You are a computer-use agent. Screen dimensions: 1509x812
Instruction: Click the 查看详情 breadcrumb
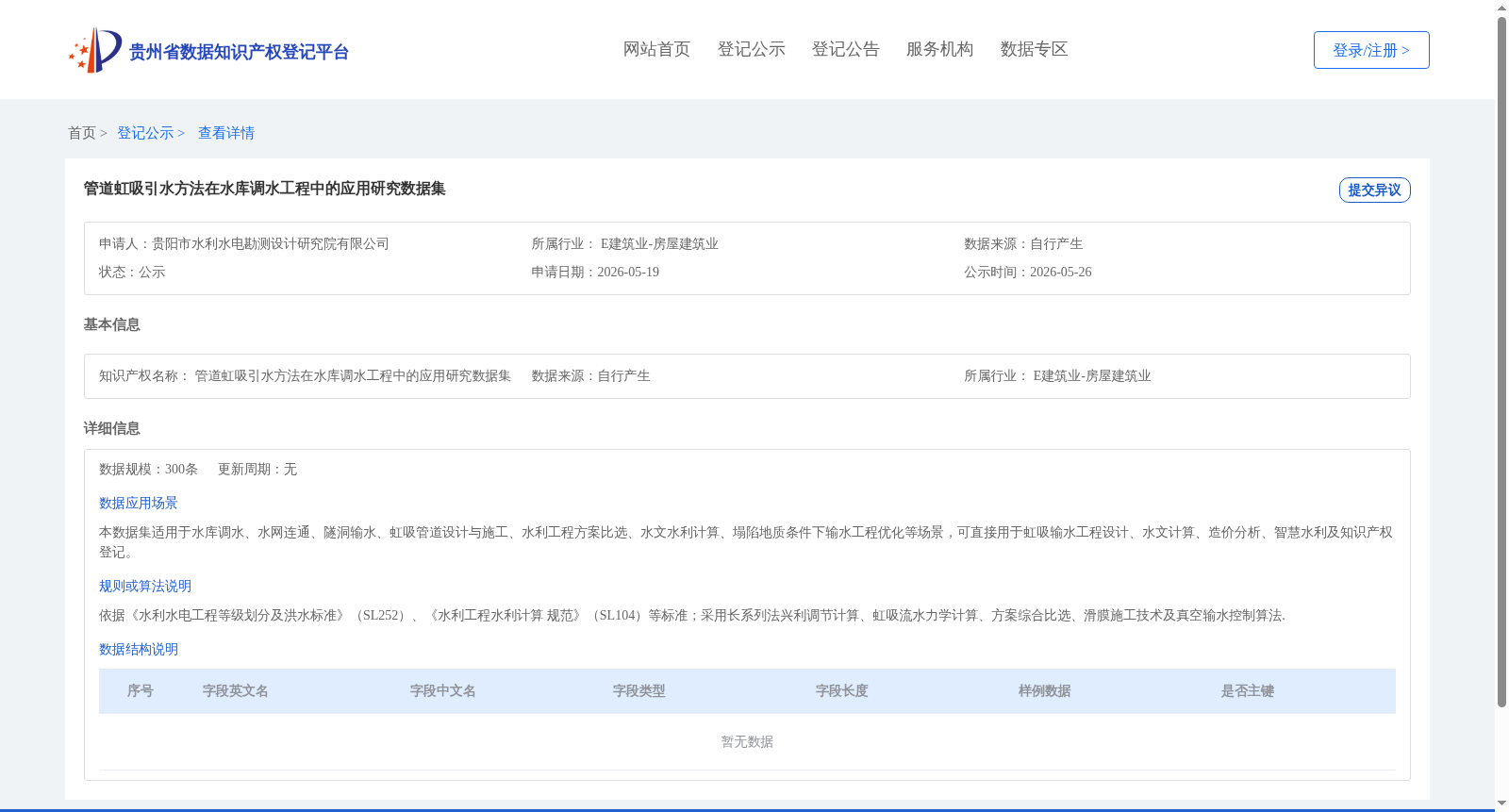(226, 133)
